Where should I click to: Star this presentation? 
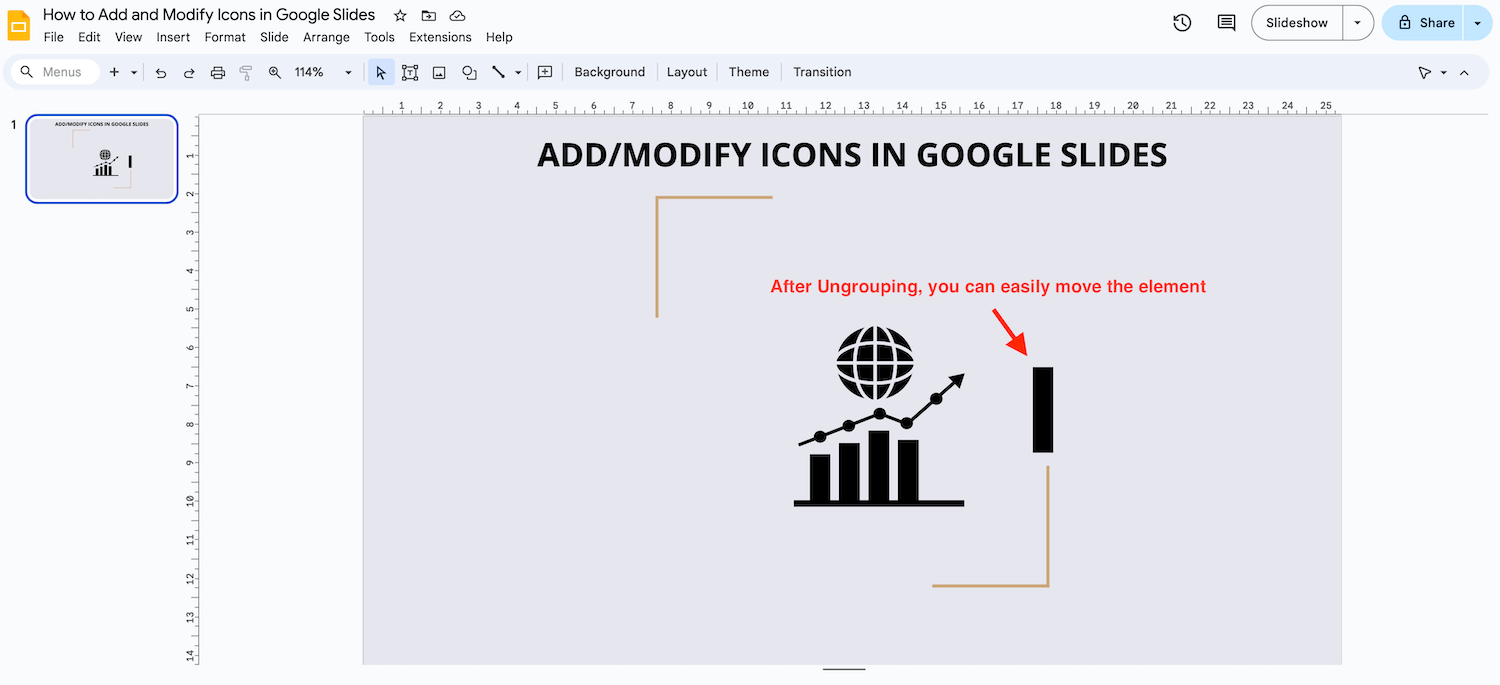tap(400, 16)
